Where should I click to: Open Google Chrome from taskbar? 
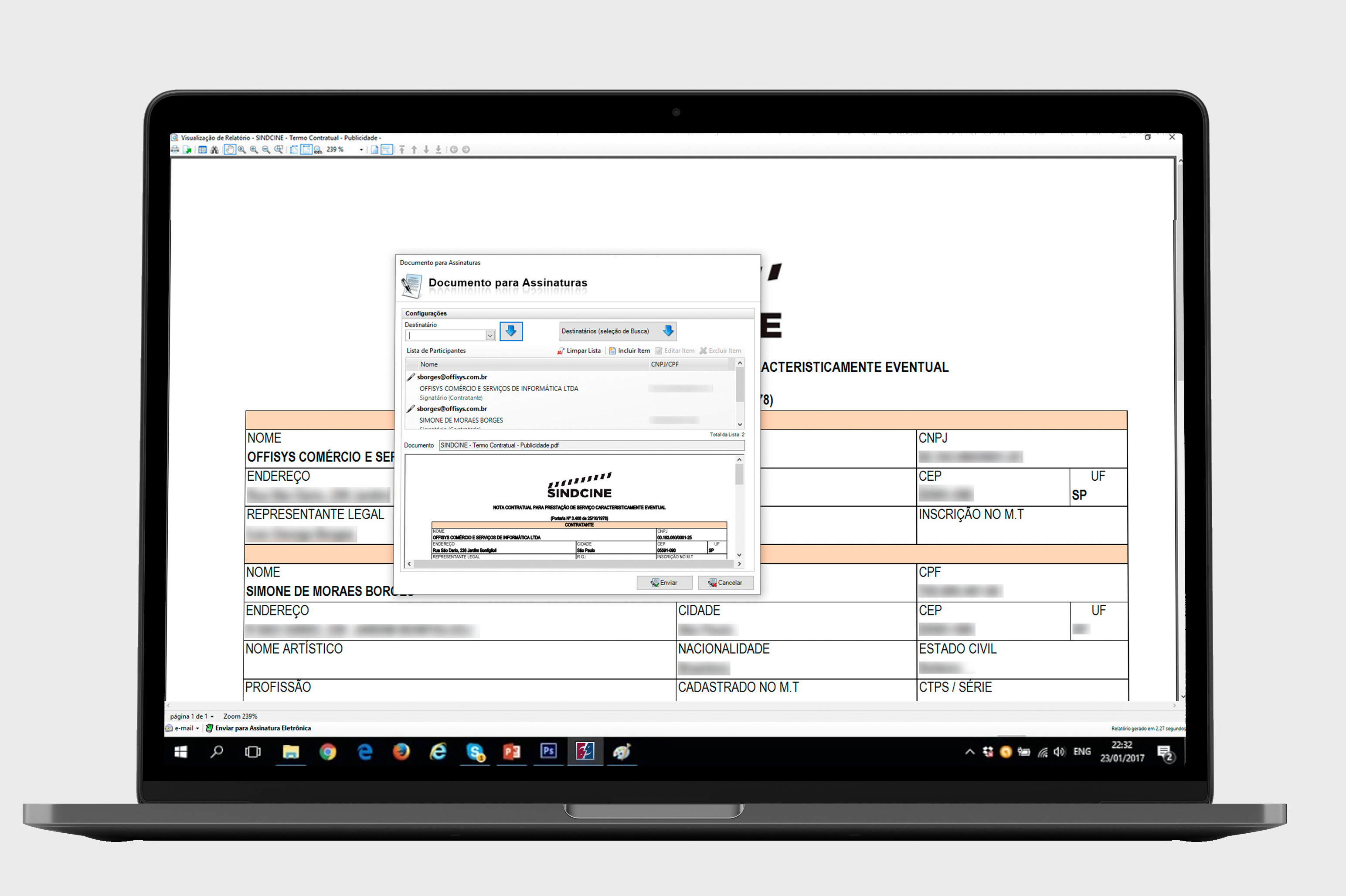pyautogui.click(x=327, y=752)
